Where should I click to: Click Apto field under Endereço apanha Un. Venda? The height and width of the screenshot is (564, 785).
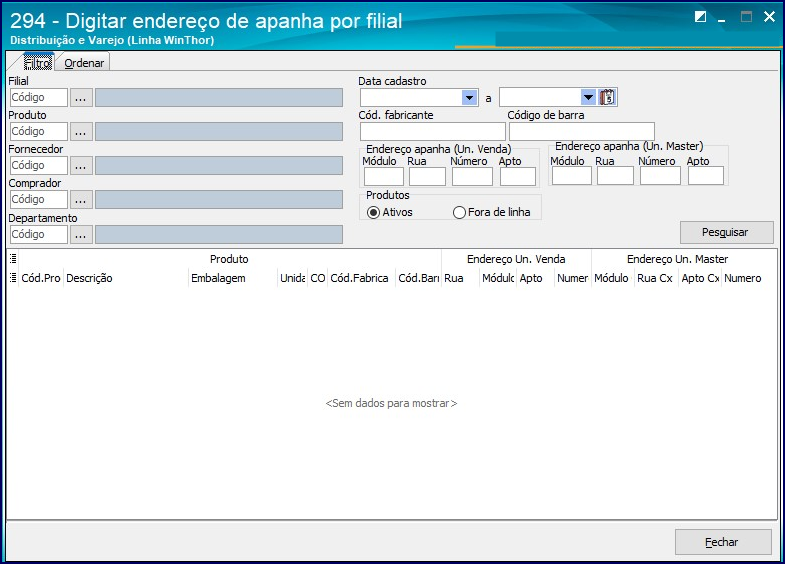(x=518, y=177)
